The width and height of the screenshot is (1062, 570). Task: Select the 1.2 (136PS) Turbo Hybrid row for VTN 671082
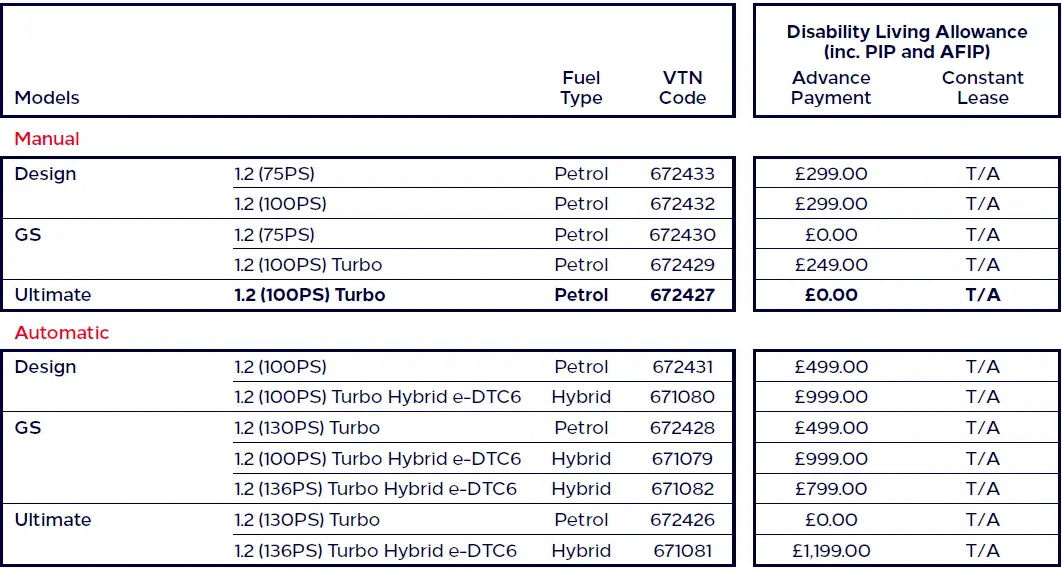(376, 489)
